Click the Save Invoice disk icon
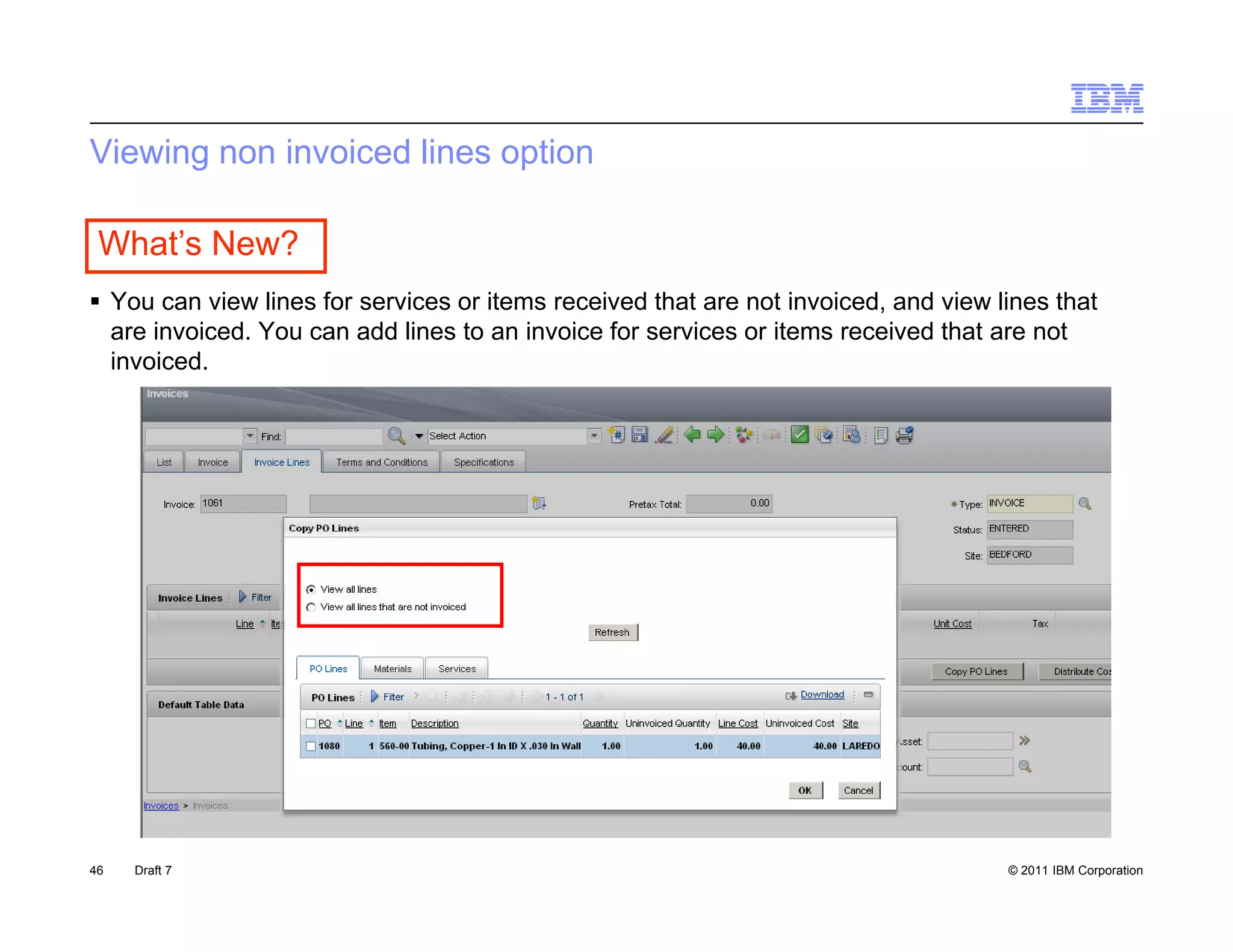The height and width of the screenshot is (952, 1233). (x=639, y=434)
